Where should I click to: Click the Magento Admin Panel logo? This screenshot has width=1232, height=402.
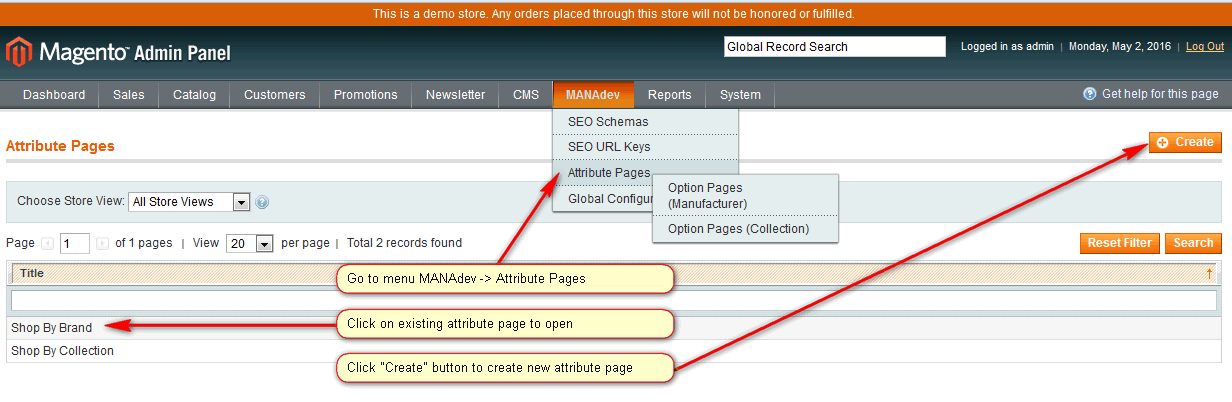pos(119,52)
